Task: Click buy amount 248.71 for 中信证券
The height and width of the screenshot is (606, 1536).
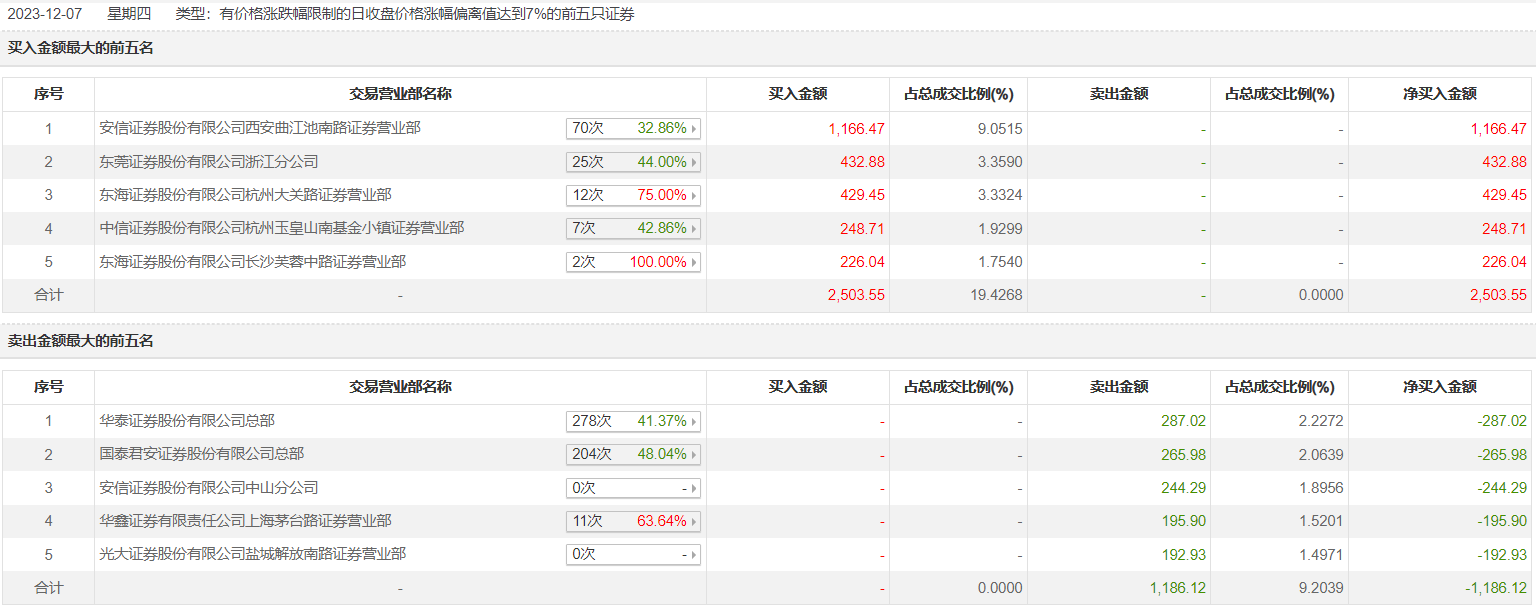Action: click(x=863, y=229)
